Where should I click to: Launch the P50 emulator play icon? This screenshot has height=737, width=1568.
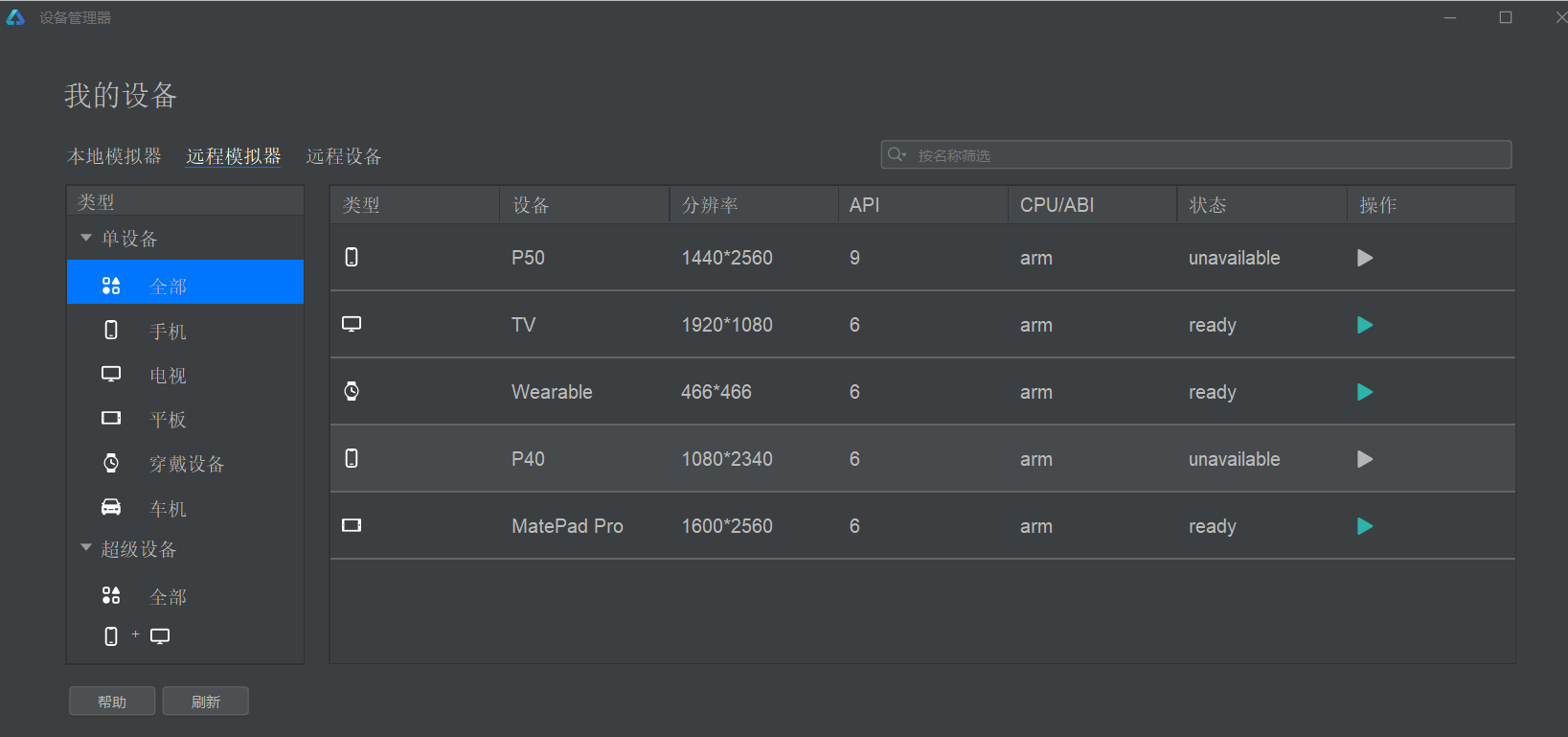click(1365, 258)
